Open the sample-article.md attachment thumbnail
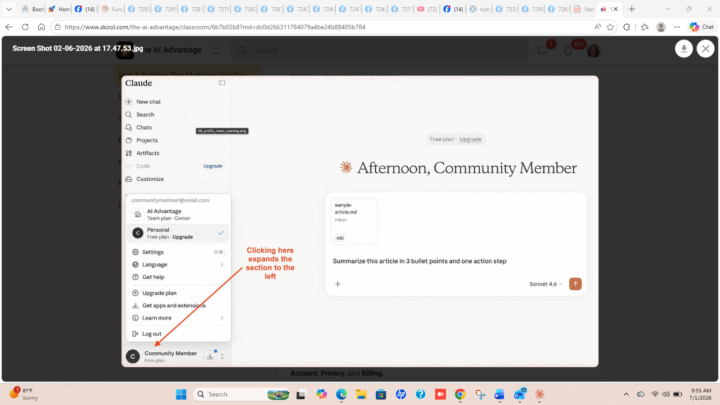Screen dimensions: 720x405 coord(354,221)
